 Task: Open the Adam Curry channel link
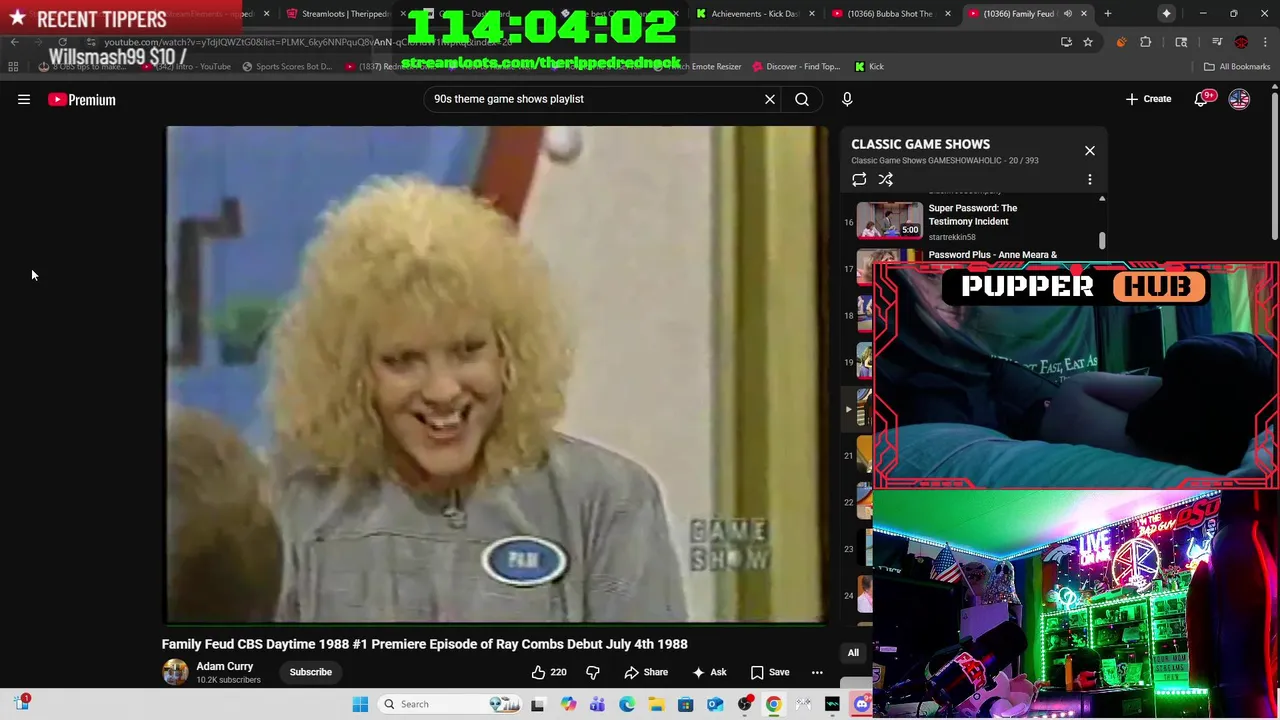pyautogui.click(x=225, y=667)
